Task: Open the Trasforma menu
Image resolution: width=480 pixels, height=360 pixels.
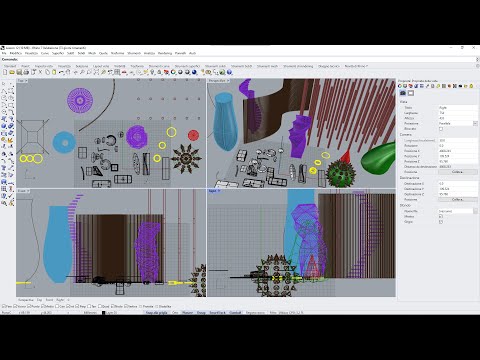Action: [117, 53]
